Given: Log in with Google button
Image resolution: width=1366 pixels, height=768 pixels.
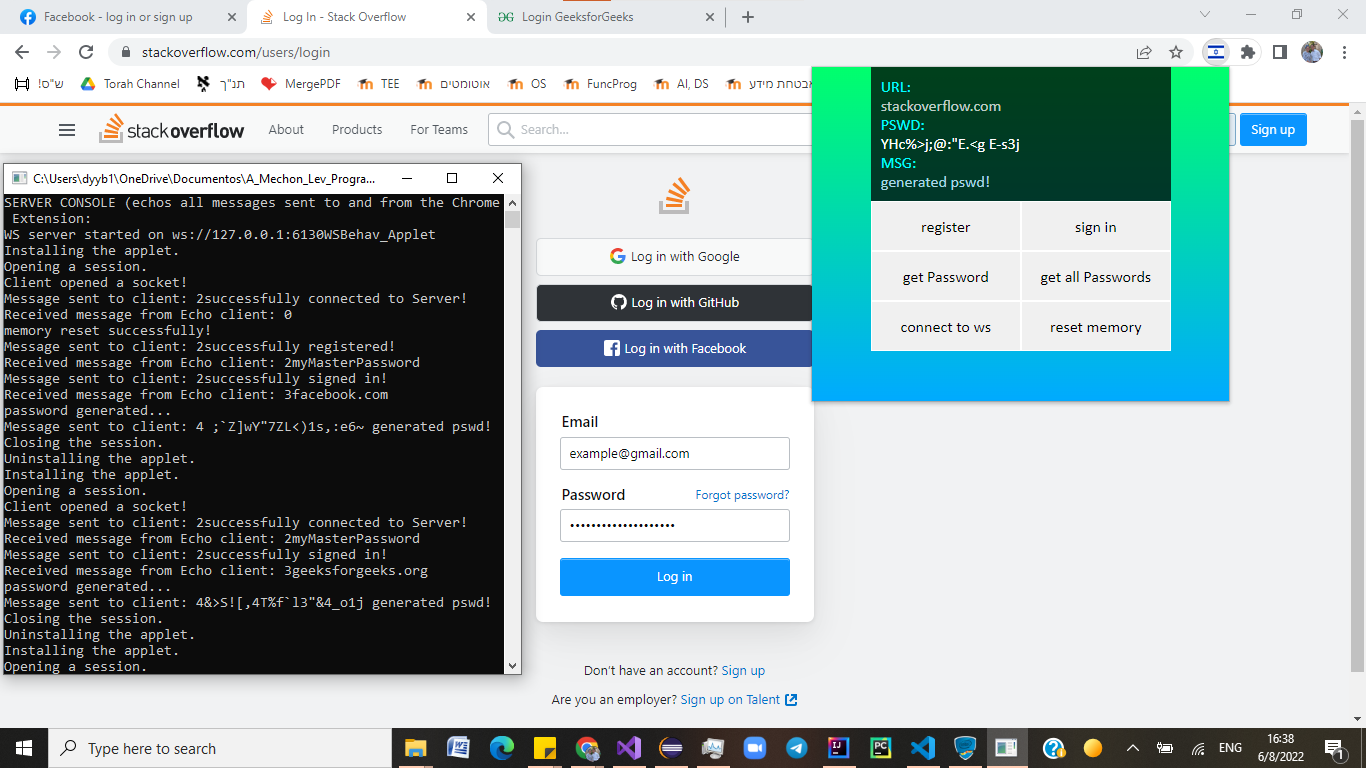Looking at the screenshot, I should [675, 257].
